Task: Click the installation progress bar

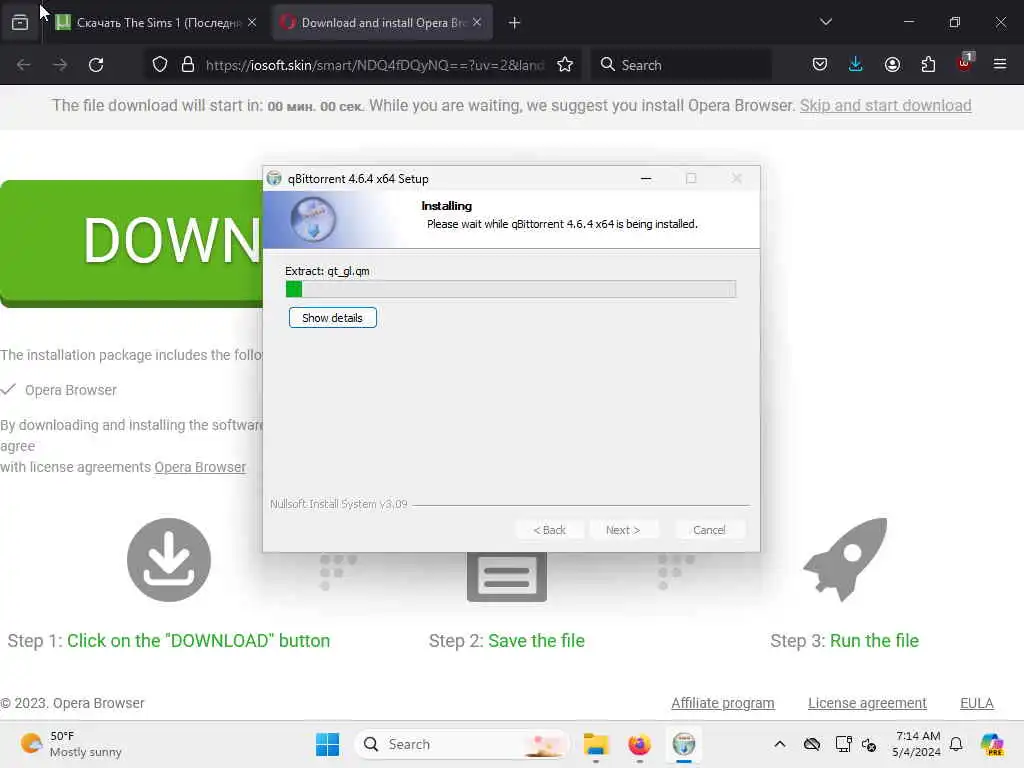Action: (x=511, y=289)
